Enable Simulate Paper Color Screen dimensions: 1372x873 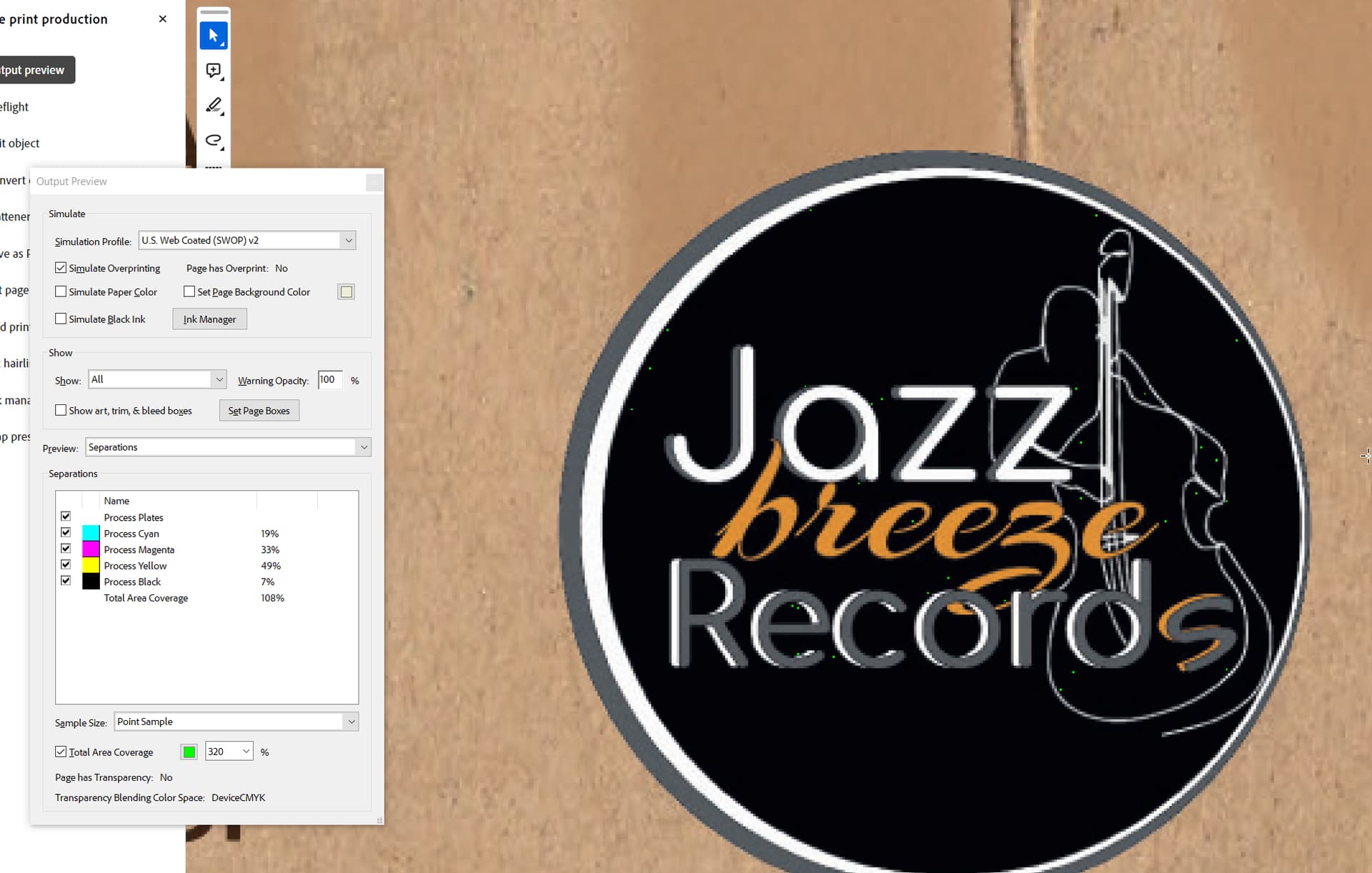tap(61, 291)
